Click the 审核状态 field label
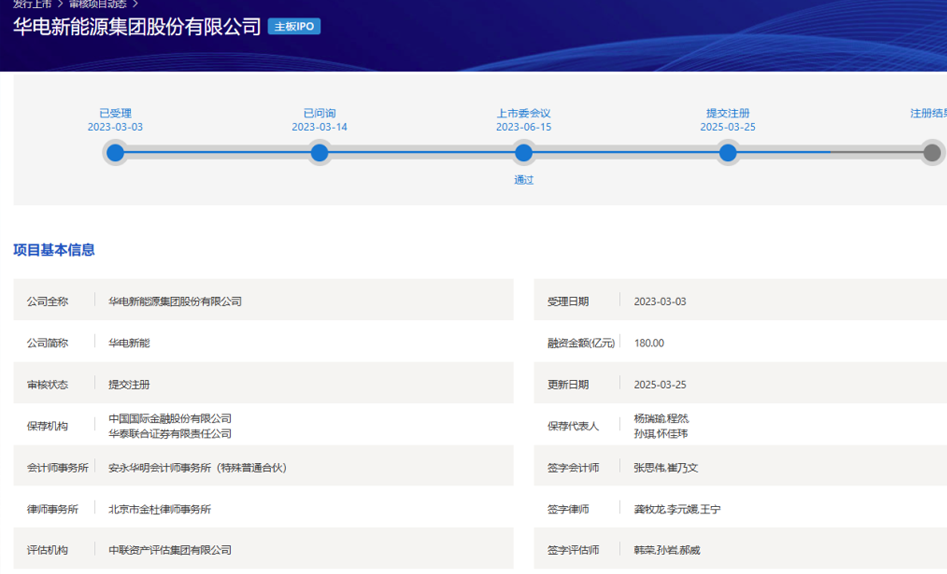947x574 pixels. 48,384
